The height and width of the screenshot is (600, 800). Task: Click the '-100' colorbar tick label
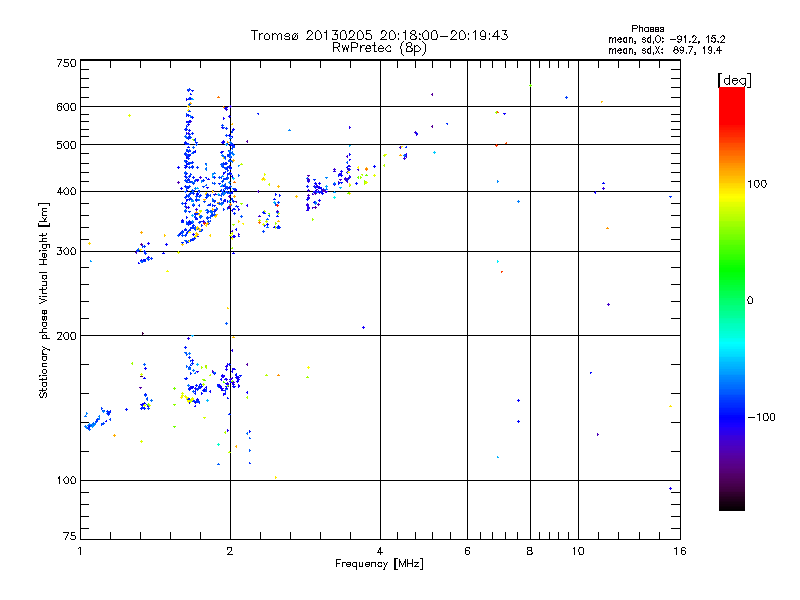[761, 417]
